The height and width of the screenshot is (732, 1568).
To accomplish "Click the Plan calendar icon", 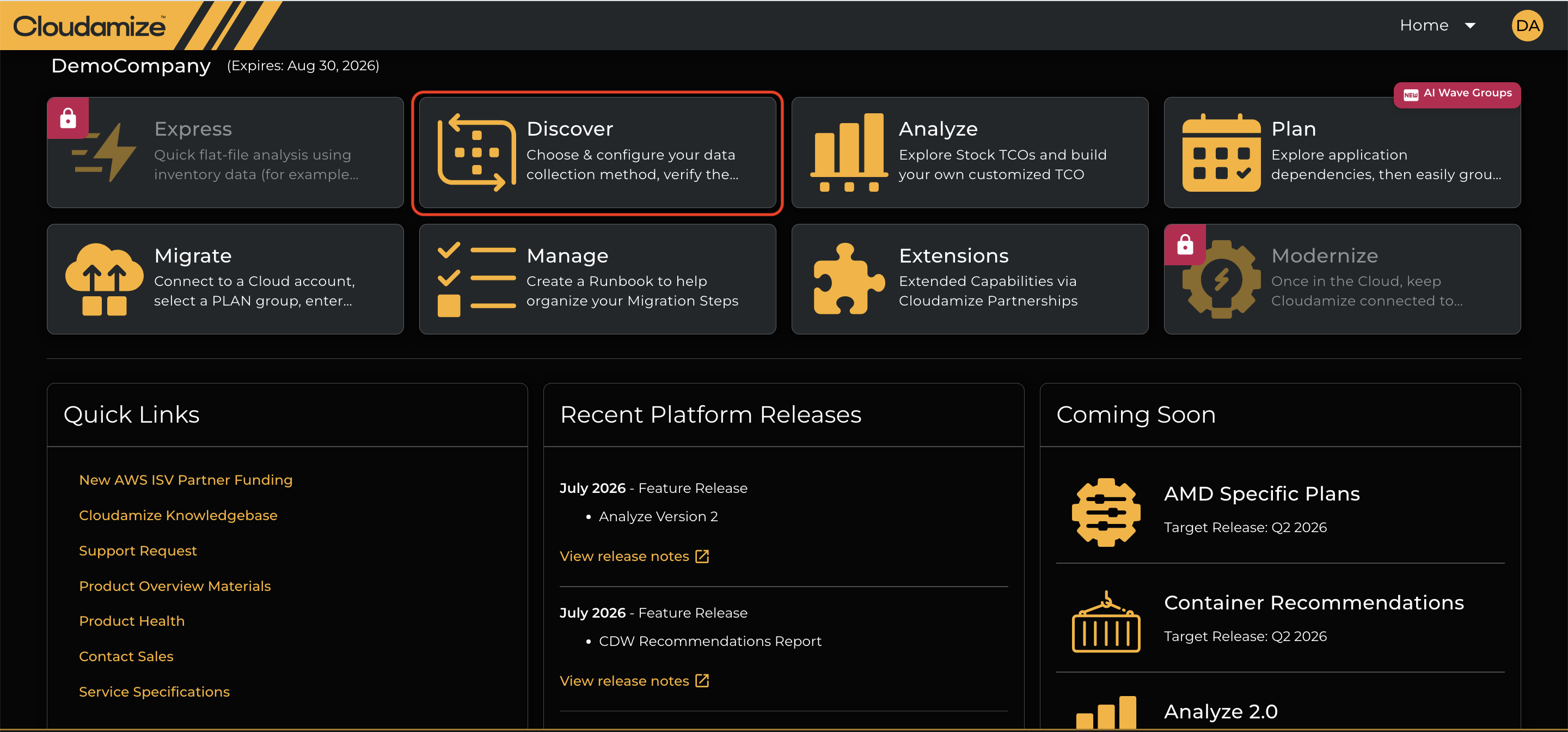I will [x=1221, y=152].
